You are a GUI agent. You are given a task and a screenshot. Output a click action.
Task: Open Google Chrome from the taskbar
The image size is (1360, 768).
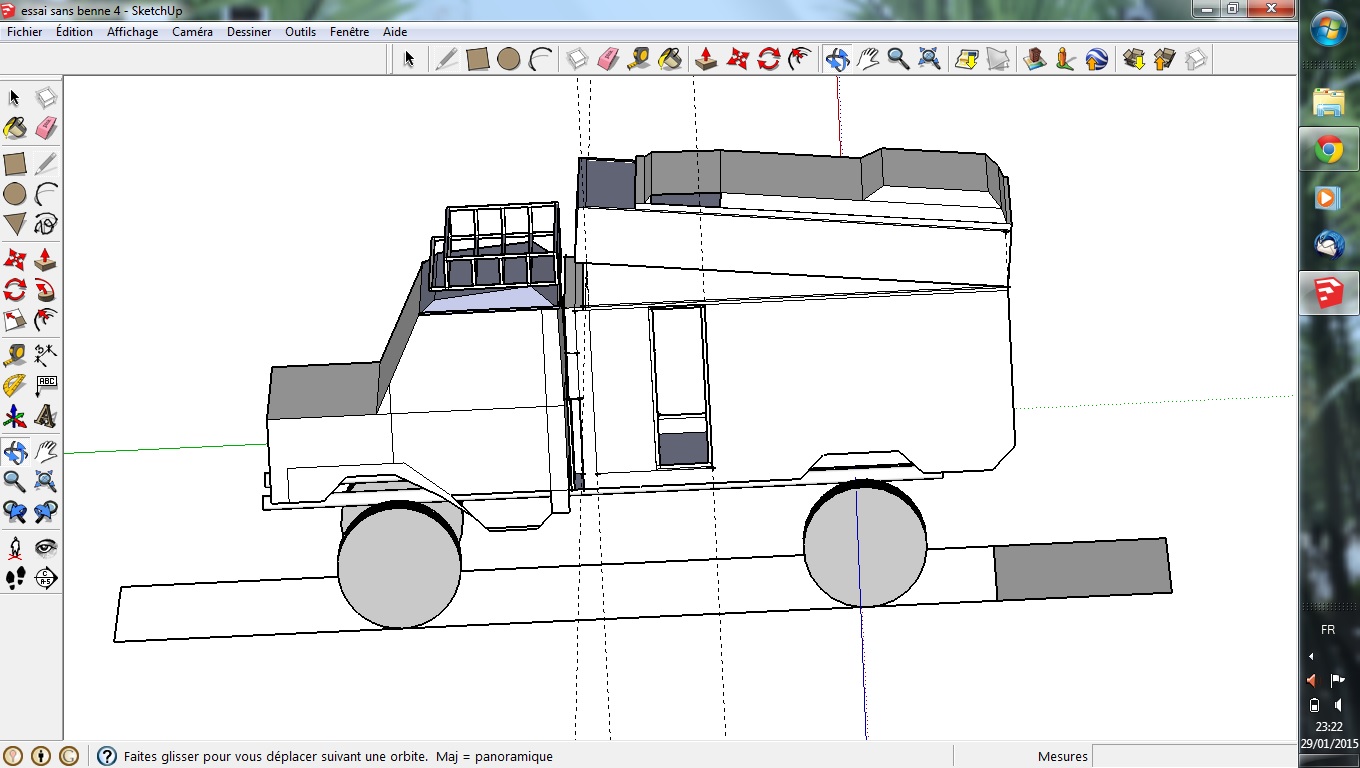[1328, 151]
